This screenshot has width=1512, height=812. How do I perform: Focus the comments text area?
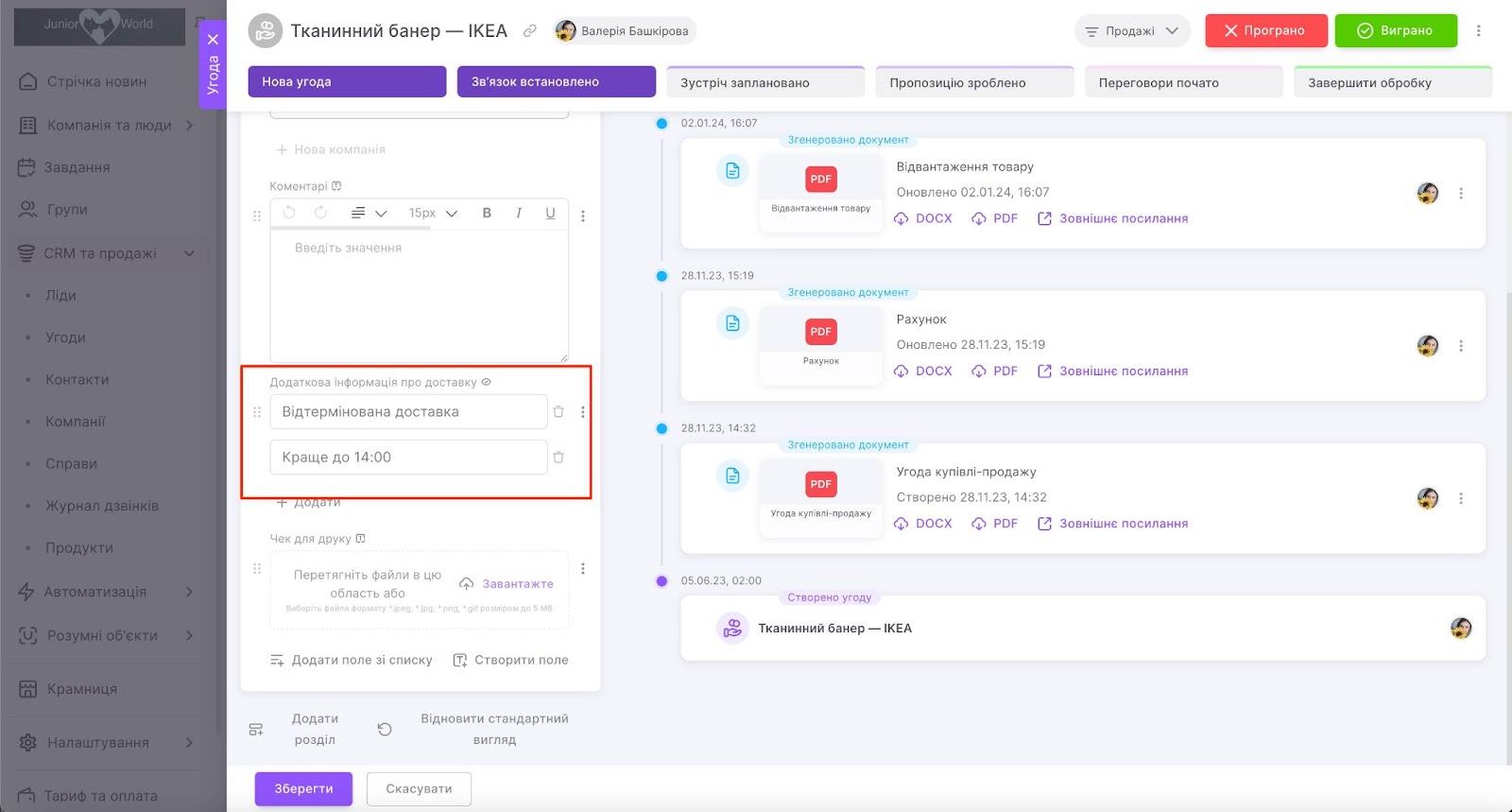(x=420, y=295)
